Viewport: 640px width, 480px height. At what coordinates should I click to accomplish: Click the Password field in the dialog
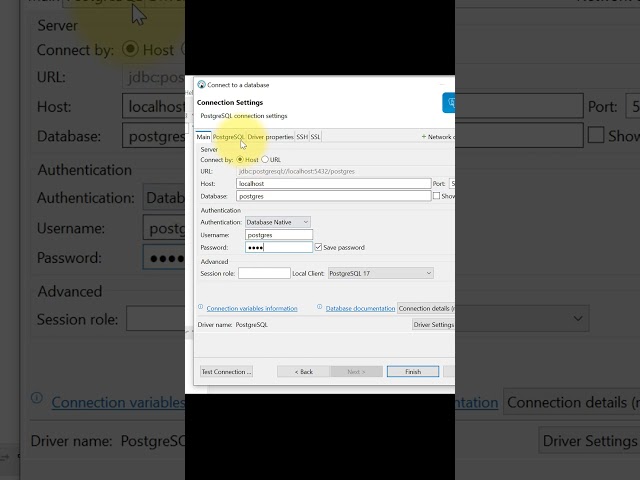tap(279, 247)
